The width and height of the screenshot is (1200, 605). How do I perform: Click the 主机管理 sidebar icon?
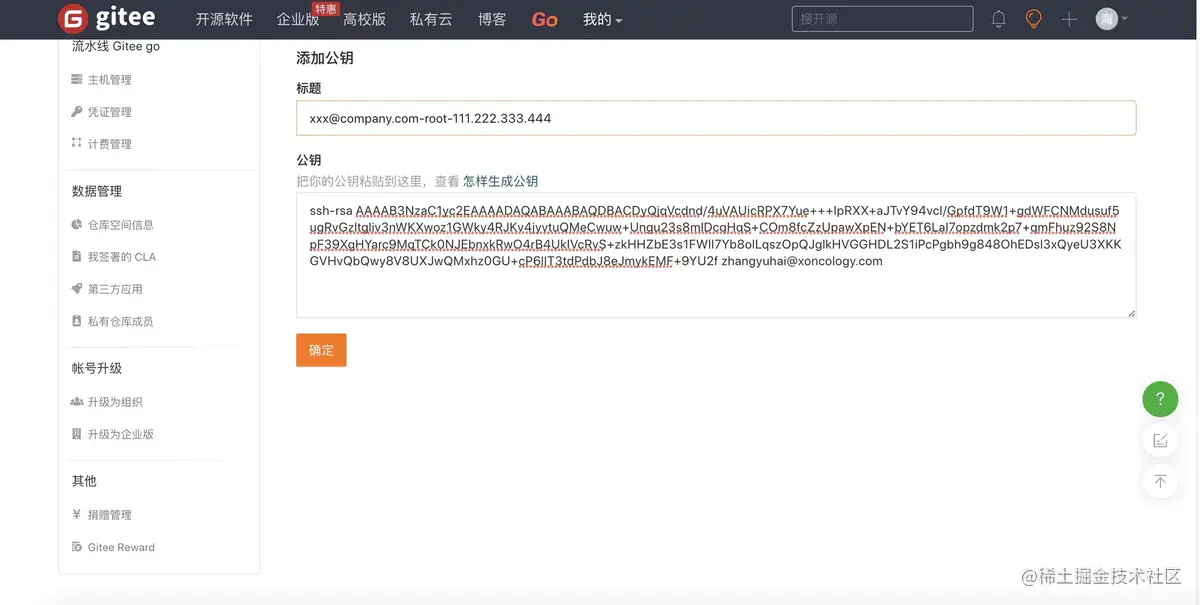tap(77, 79)
